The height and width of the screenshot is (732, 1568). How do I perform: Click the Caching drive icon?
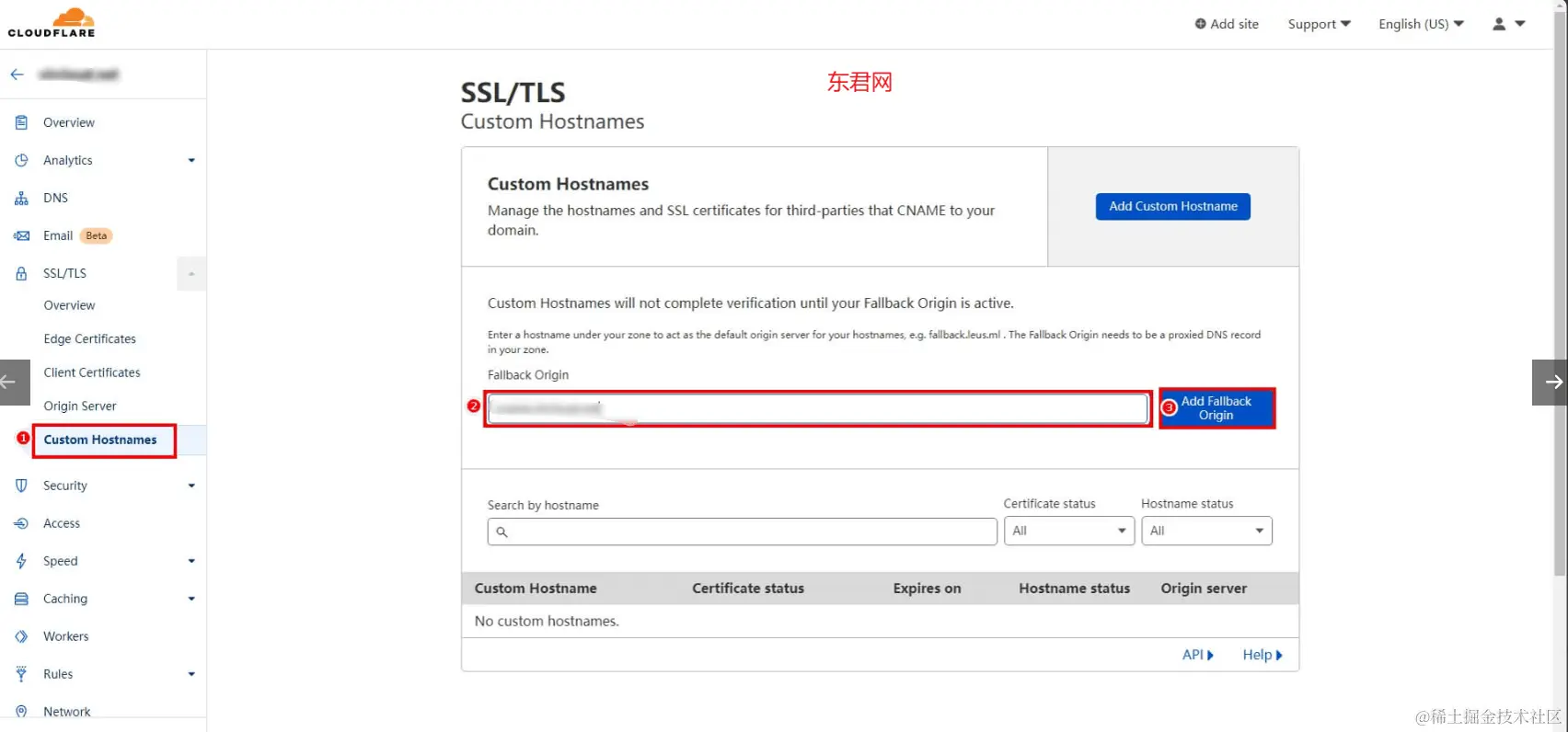[21, 599]
